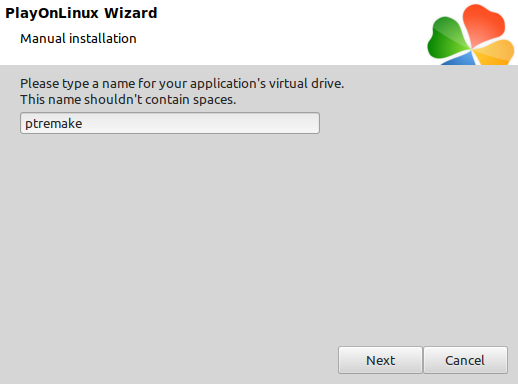
Task: Click the yellow leaf of the logo
Action: pos(496,52)
